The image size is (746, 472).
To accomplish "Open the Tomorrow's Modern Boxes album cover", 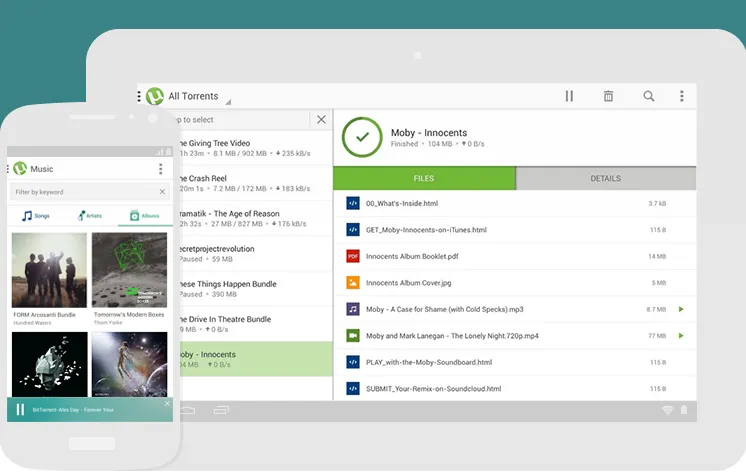I will (129, 270).
